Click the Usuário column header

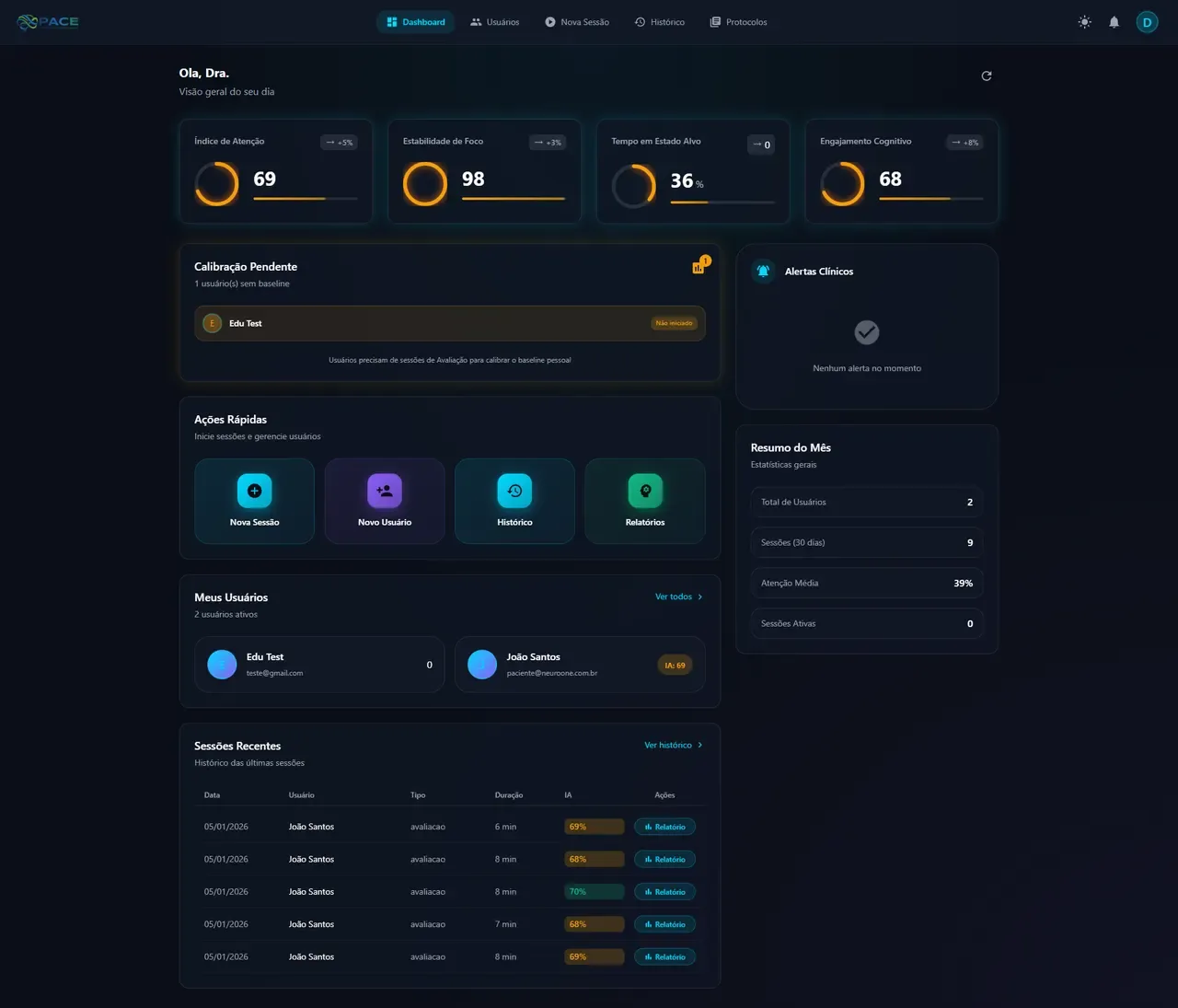(302, 794)
